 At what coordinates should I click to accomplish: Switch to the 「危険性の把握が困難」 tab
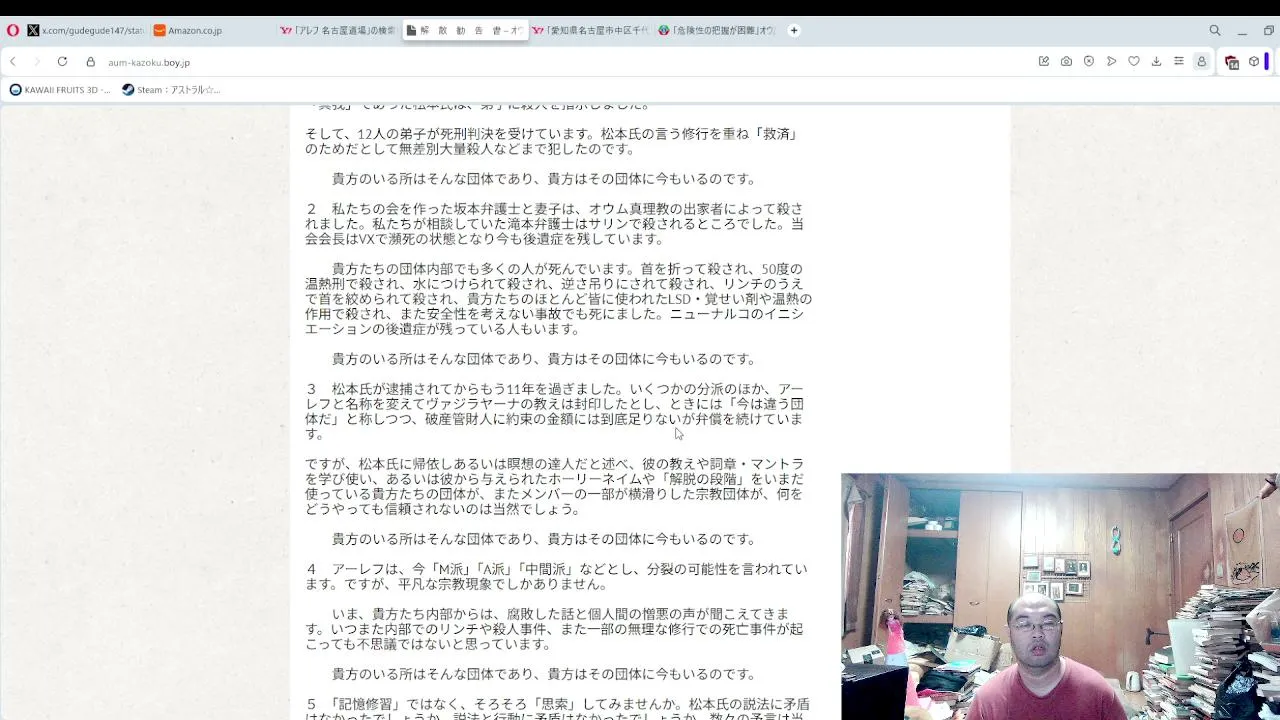(716, 31)
